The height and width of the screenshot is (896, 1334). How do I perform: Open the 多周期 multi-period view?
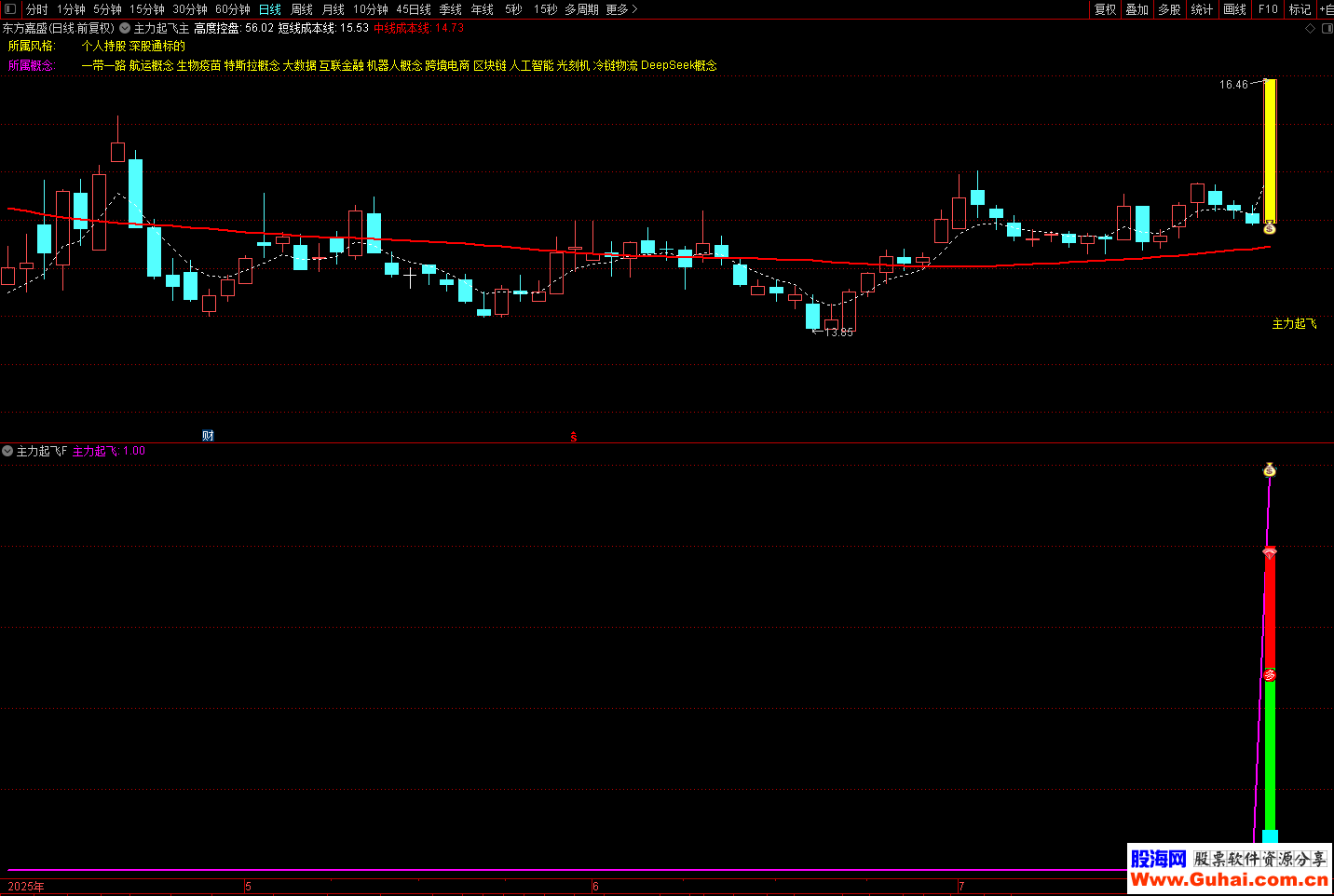coord(582,9)
